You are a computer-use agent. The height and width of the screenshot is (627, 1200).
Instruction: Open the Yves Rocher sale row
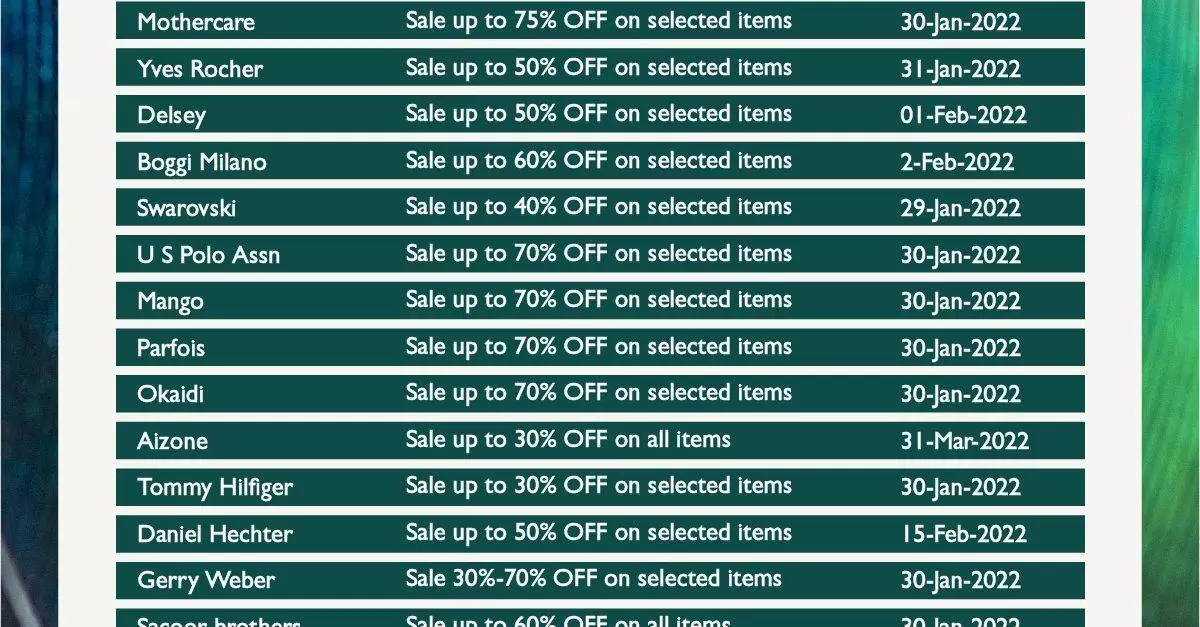coord(600,67)
